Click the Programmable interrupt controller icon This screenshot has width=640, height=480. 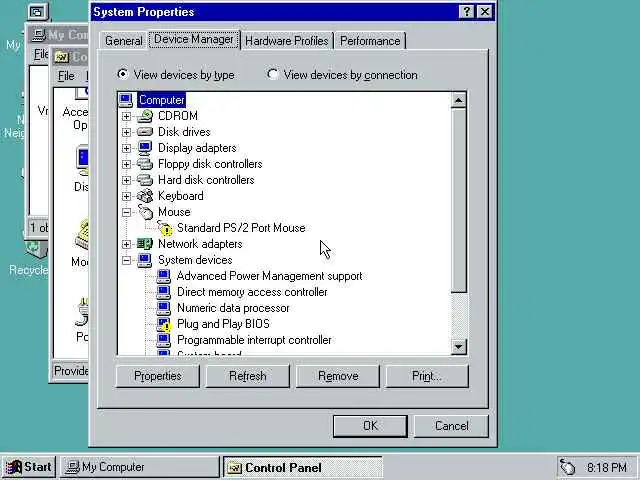(164, 340)
